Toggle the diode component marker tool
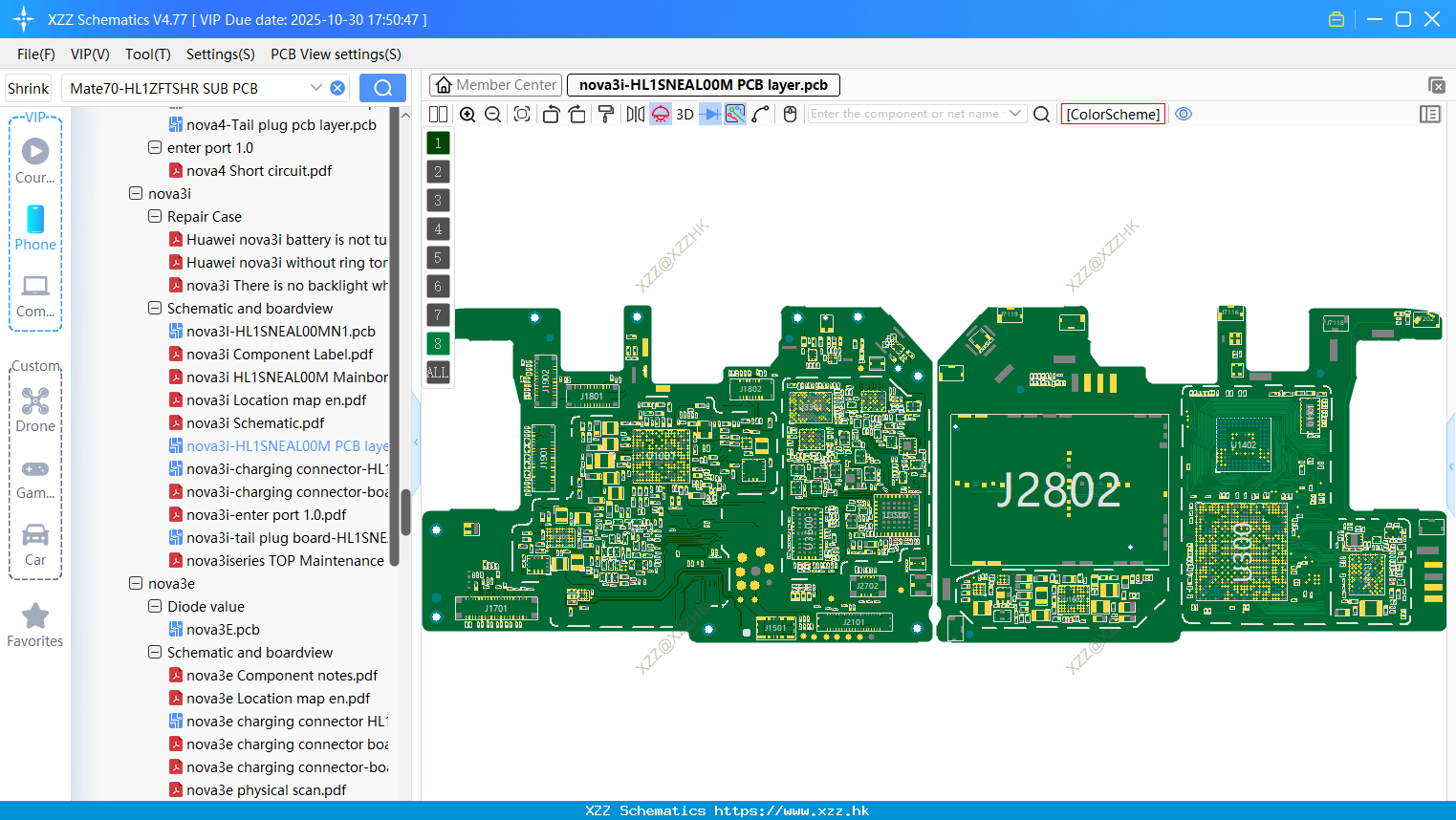The height and width of the screenshot is (820, 1456). (x=710, y=114)
